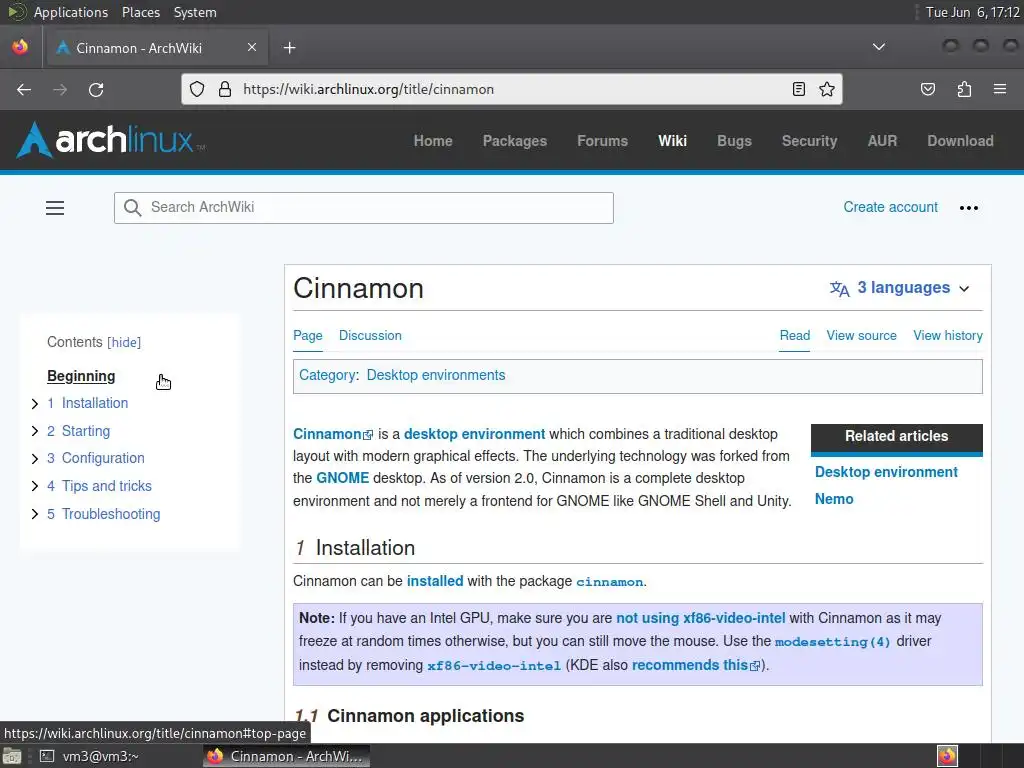
Task: Open the Firefox application menu icon
Action: pyautogui.click(x=1000, y=89)
